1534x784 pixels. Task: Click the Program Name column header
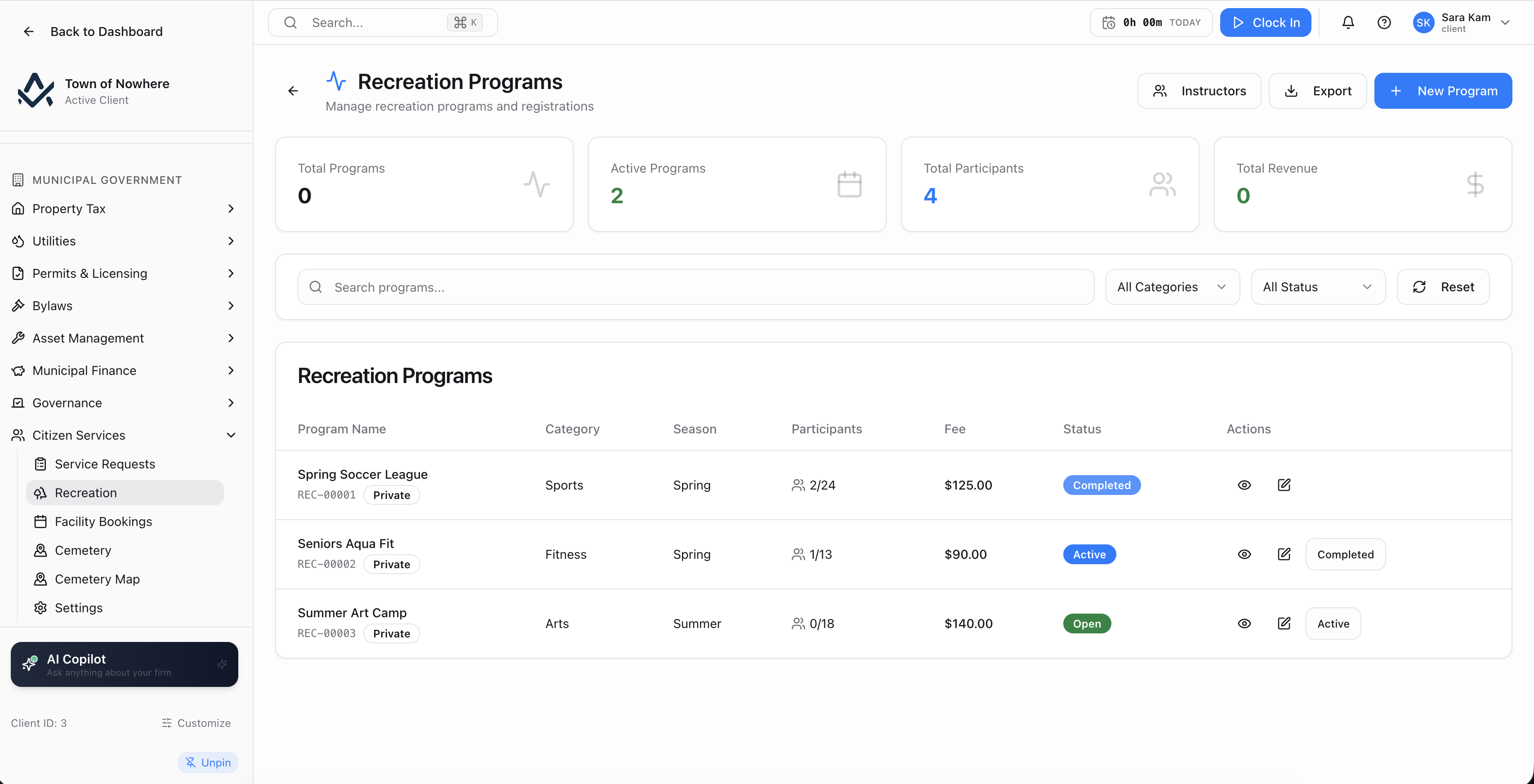342,428
